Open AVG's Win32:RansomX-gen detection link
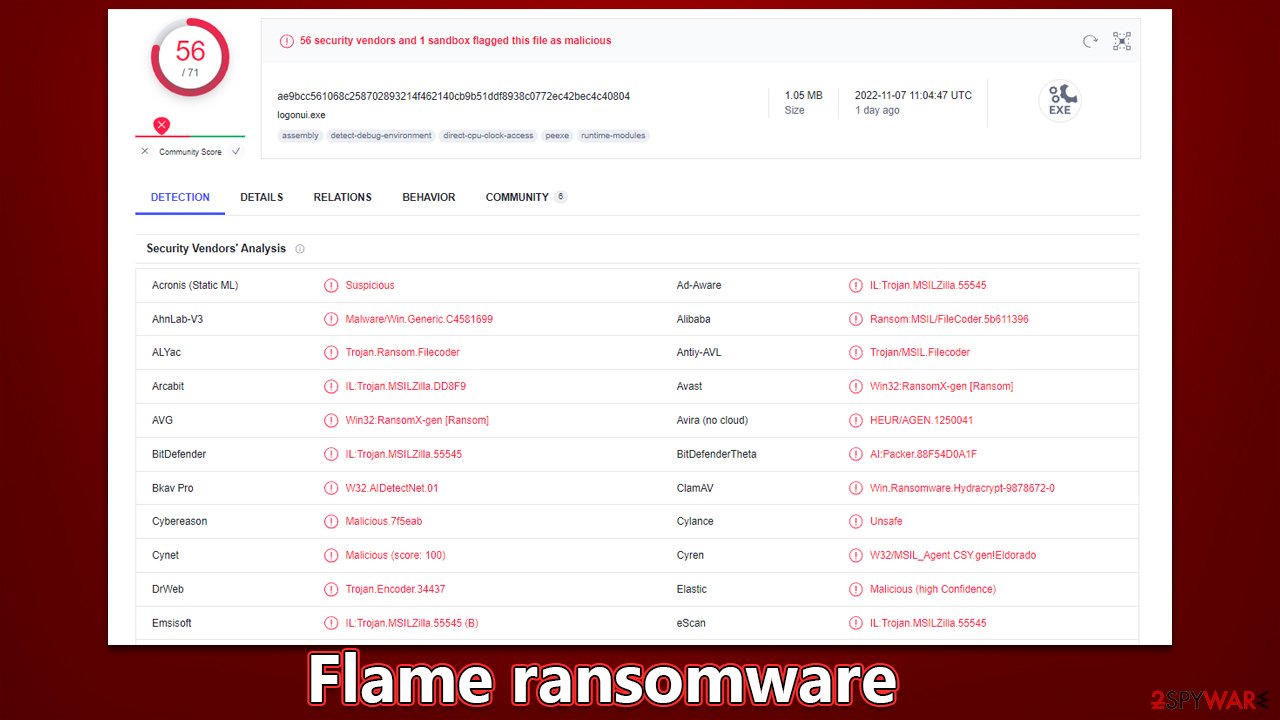The image size is (1280, 720). (418, 420)
